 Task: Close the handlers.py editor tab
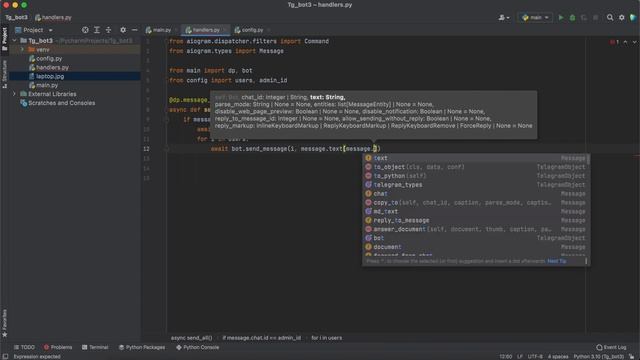[224, 30]
